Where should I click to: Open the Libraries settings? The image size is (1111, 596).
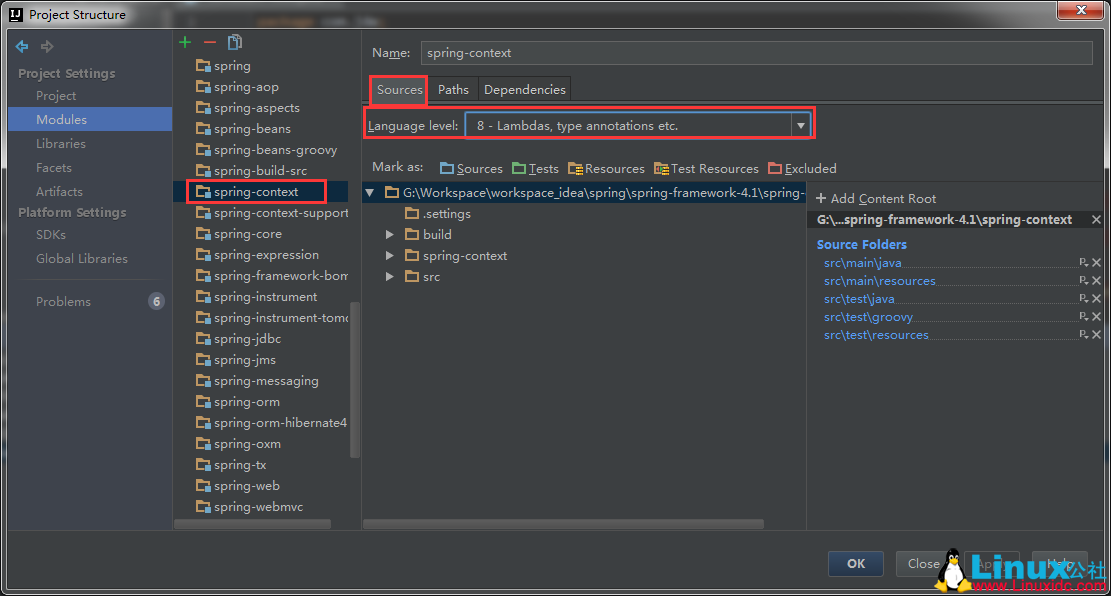tap(61, 144)
